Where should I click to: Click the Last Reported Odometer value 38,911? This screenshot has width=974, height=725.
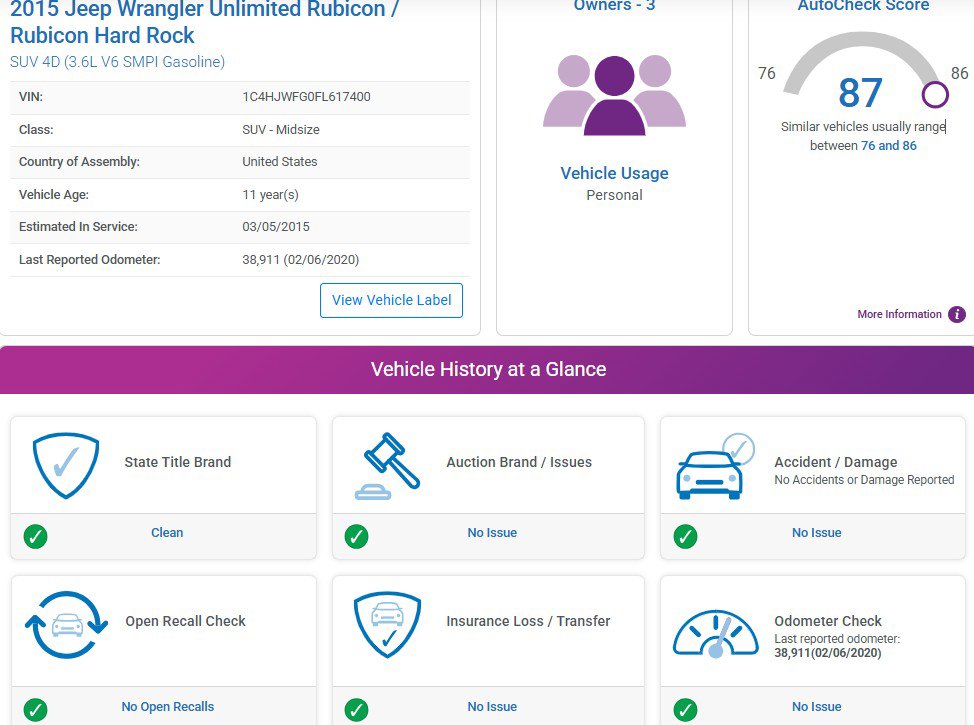tap(301, 260)
